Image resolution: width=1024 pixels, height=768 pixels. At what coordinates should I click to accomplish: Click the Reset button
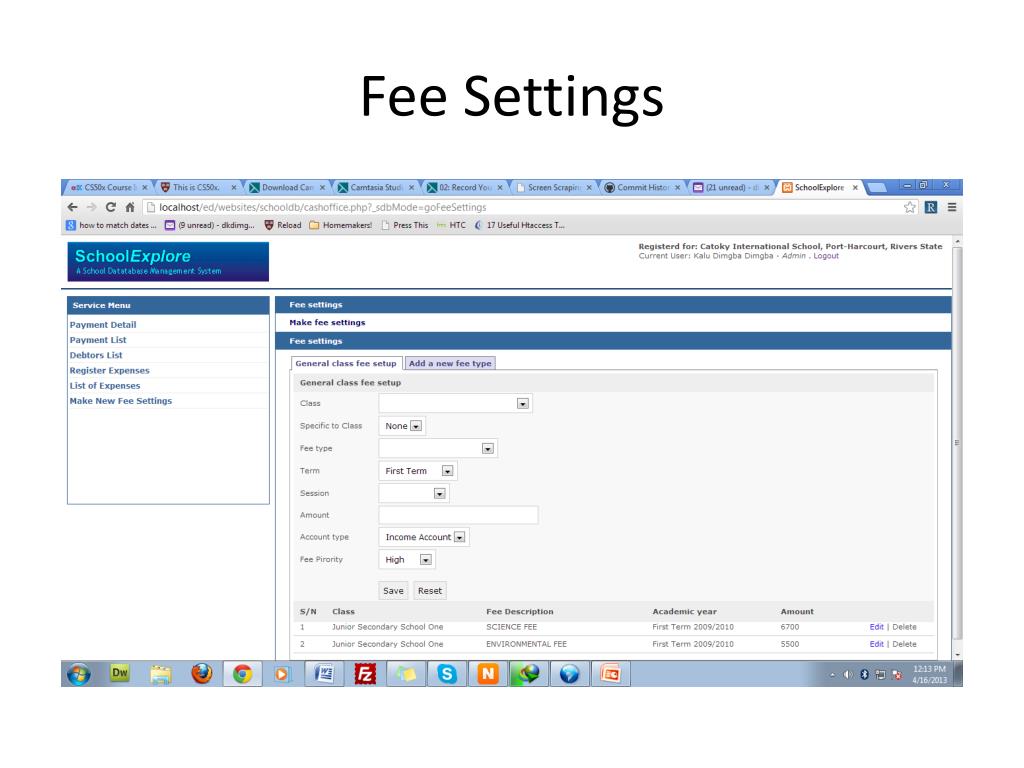coord(430,590)
